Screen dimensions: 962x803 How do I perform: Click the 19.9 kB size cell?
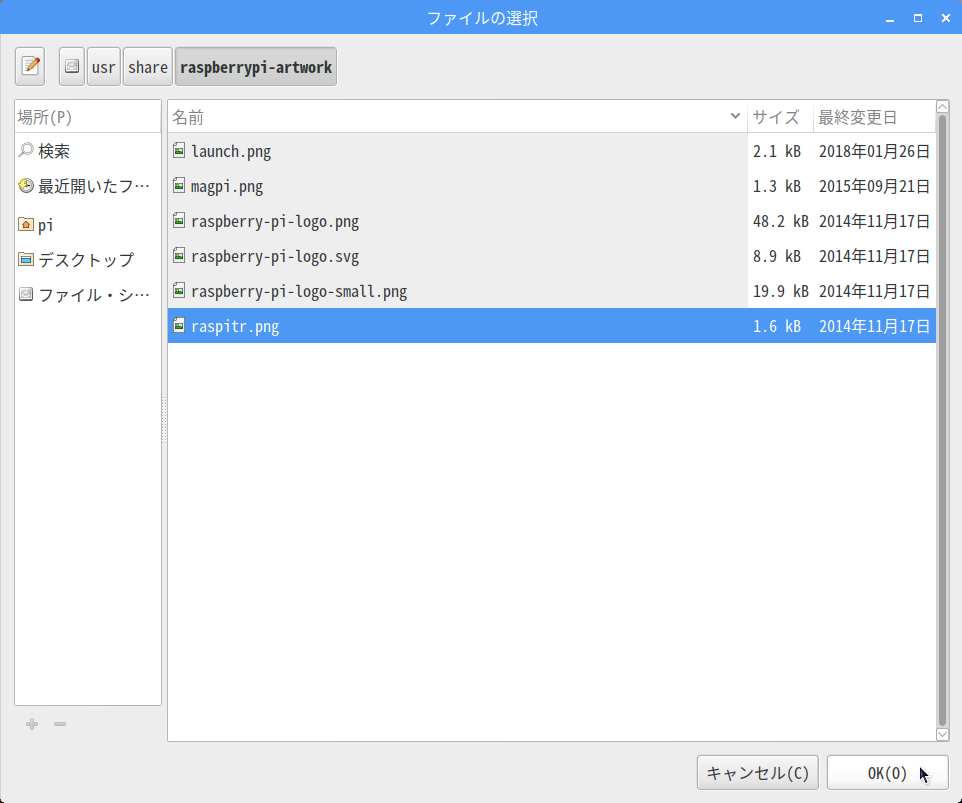click(780, 291)
